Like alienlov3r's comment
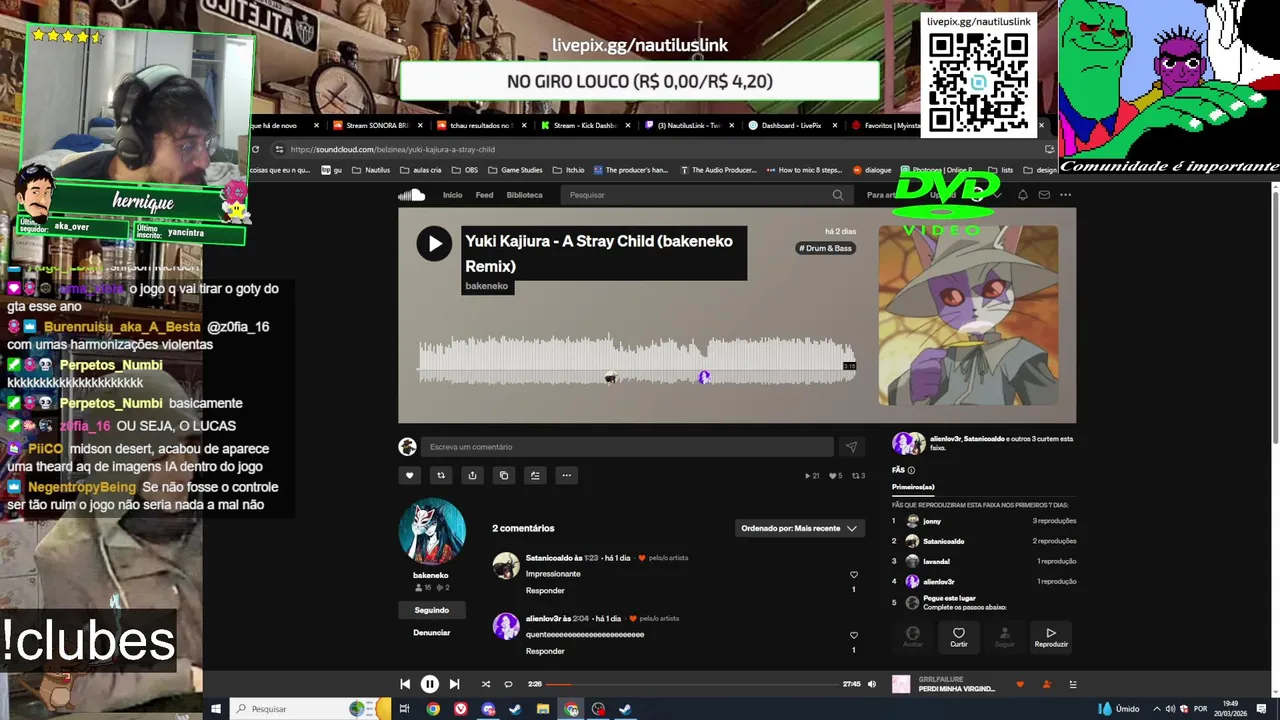Viewport: 1280px width, 720px height. [x=853, y=635]
